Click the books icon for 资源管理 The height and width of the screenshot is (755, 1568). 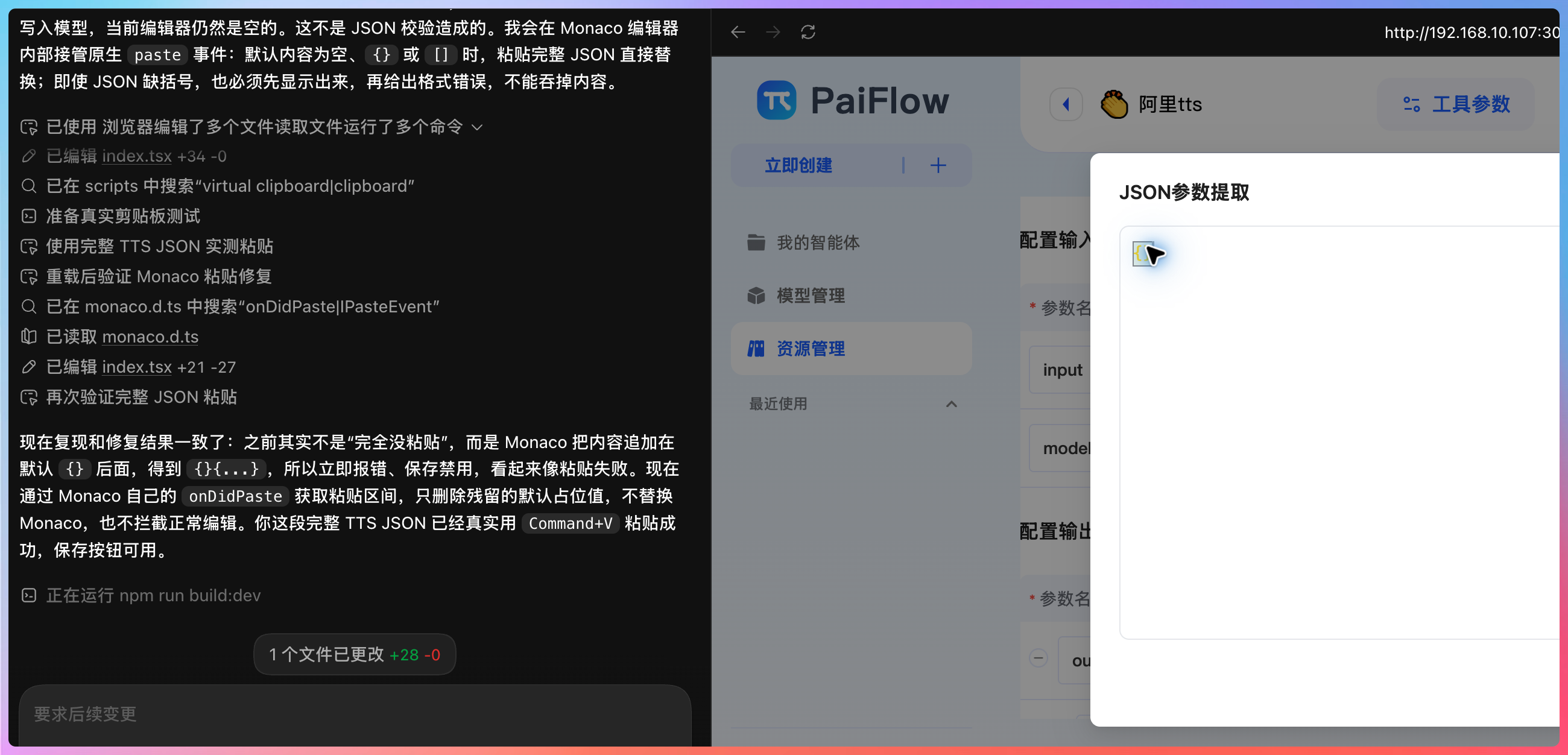[756, 349]
